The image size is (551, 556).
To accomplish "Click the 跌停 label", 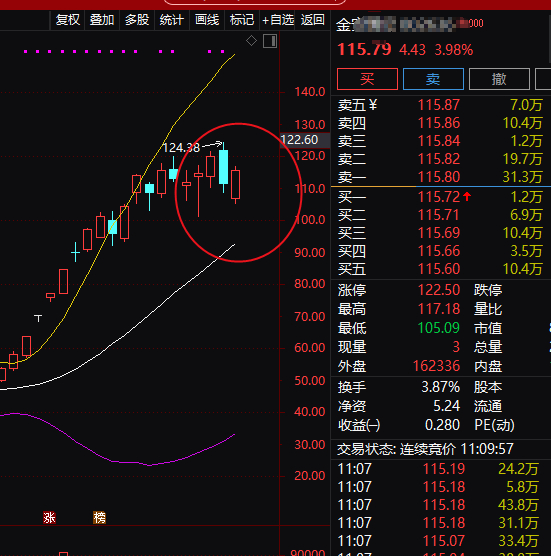I will 488,290.
